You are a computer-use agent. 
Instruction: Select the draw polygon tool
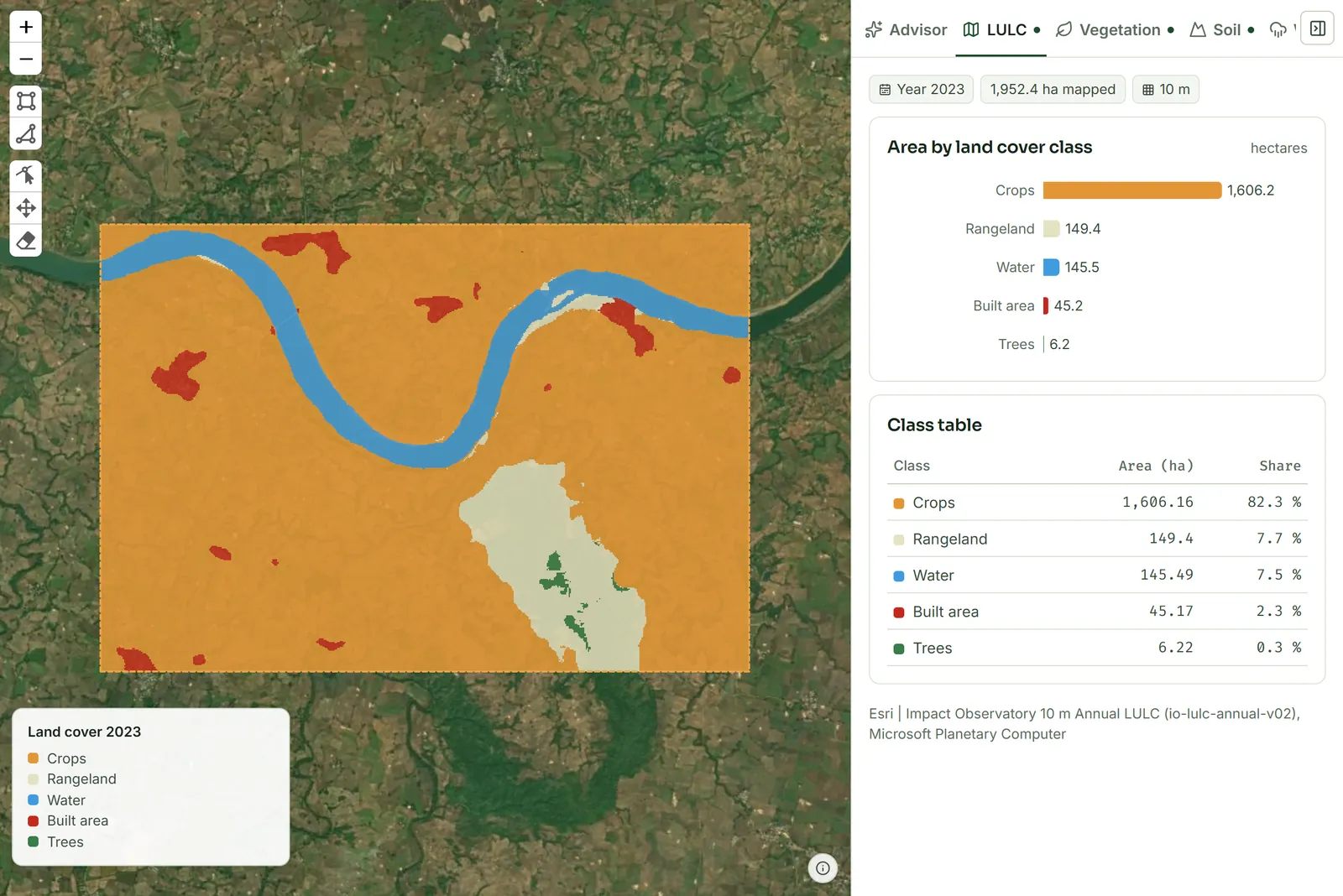tap(26, 134)
